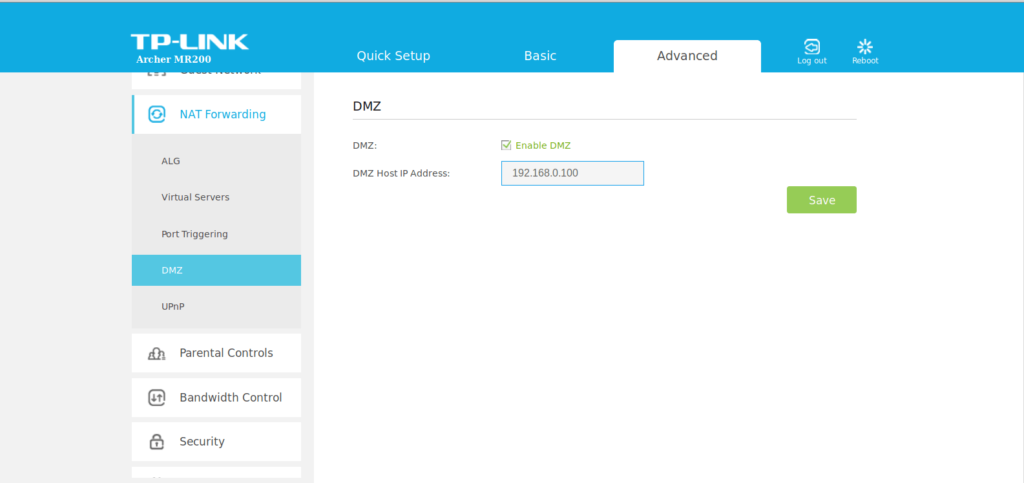Expand the Parental Controls section label
1024x483 pixels.
point(226,353)
